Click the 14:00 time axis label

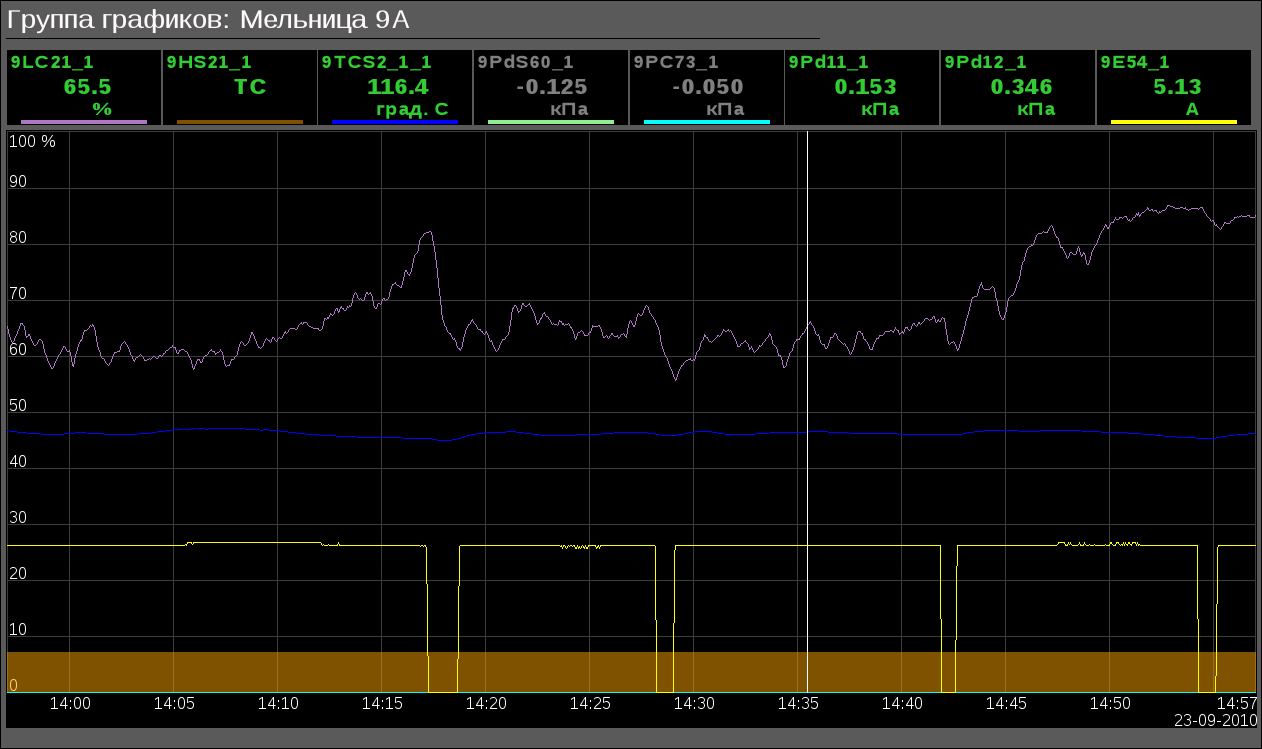click(x=70, y=704)
